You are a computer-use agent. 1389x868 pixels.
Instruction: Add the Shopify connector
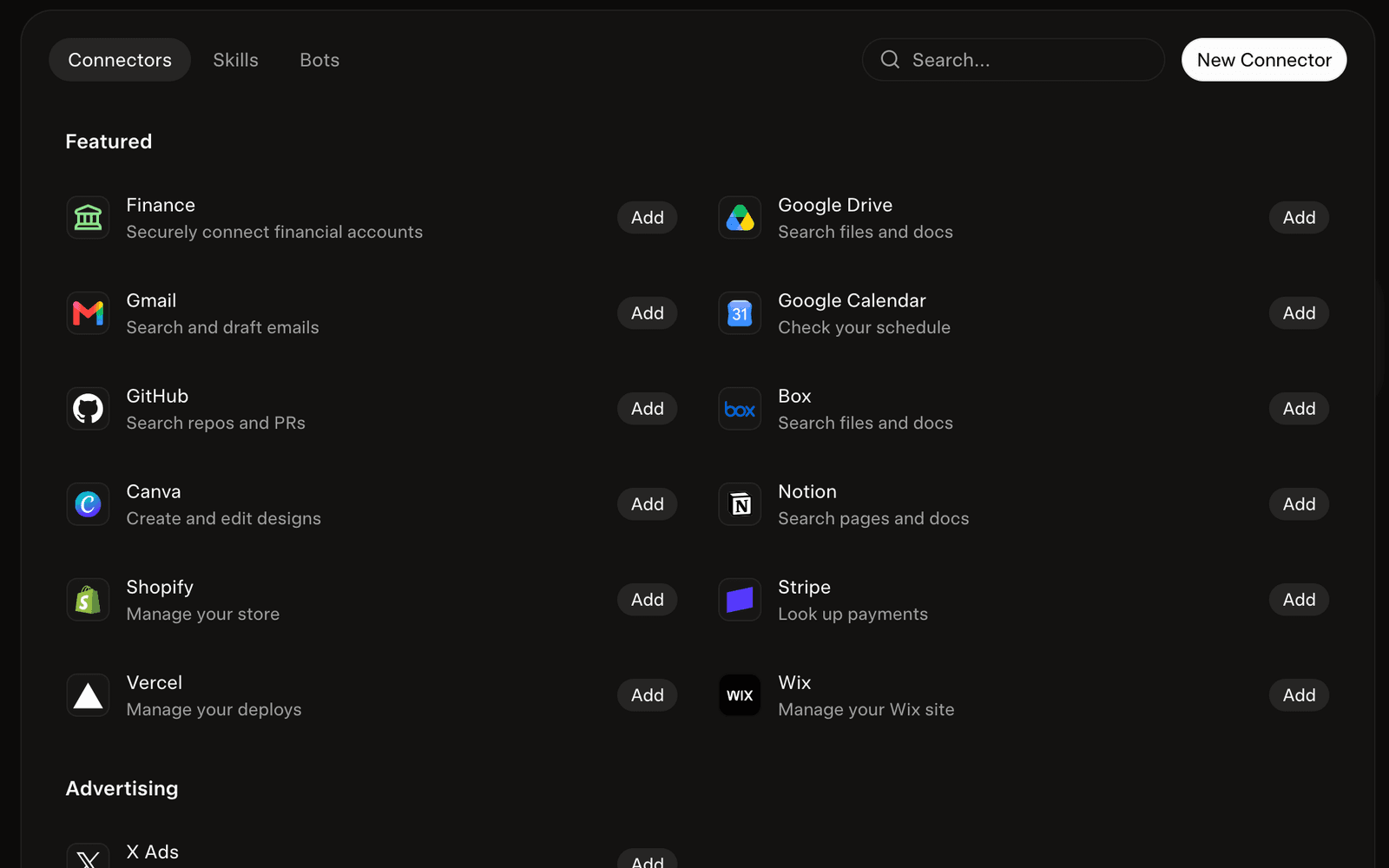coord(648,600)
